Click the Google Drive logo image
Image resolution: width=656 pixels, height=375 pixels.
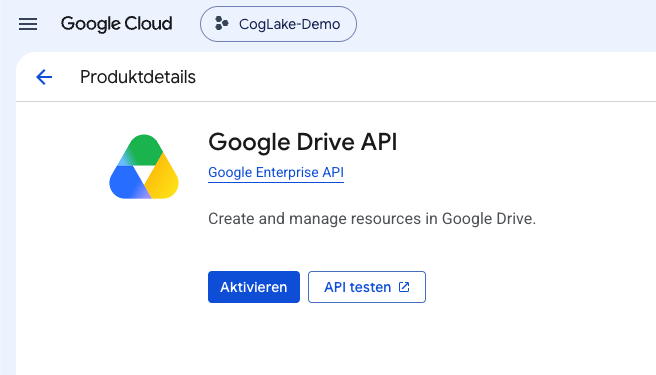pyautogui.click(x=144, y=167)
